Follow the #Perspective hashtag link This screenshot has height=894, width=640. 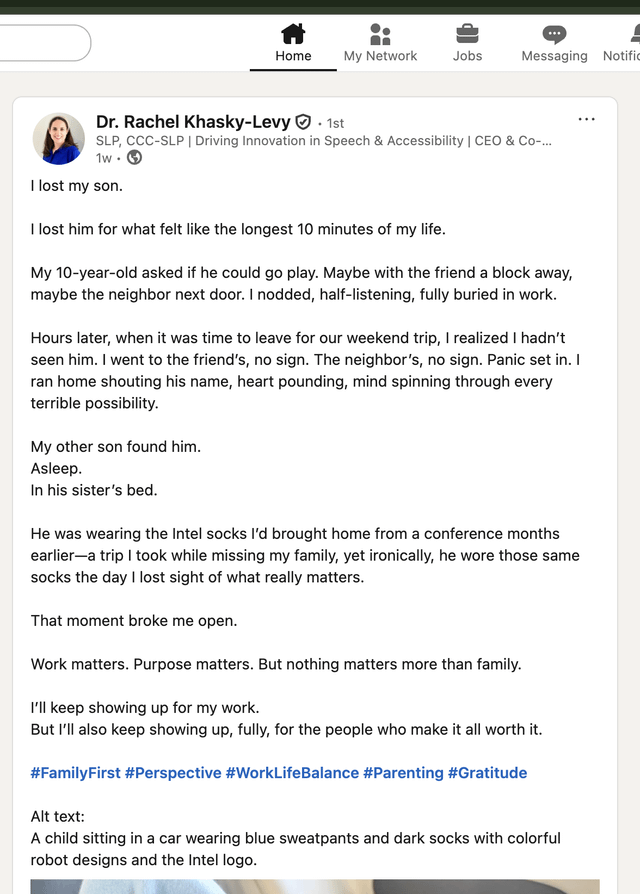[x=173, y=773]
